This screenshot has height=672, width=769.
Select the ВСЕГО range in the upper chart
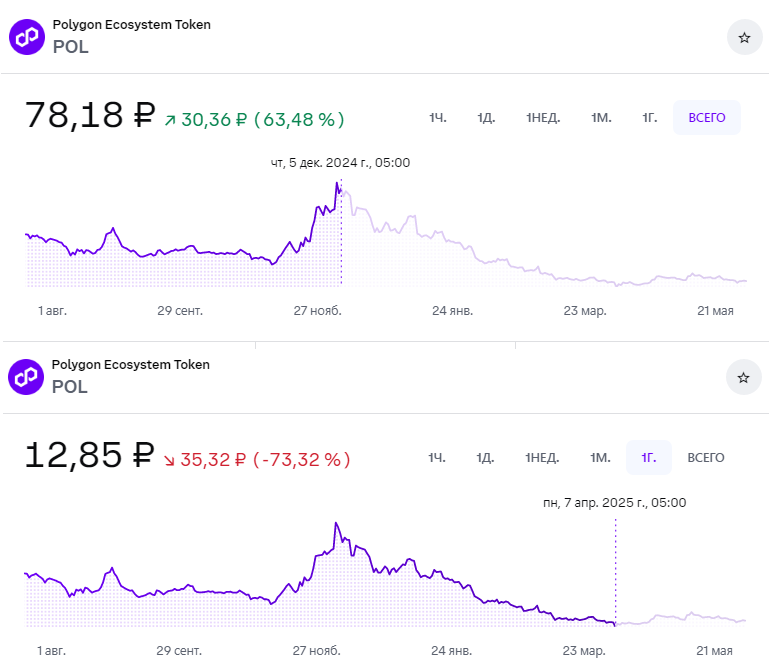(706, 118)
